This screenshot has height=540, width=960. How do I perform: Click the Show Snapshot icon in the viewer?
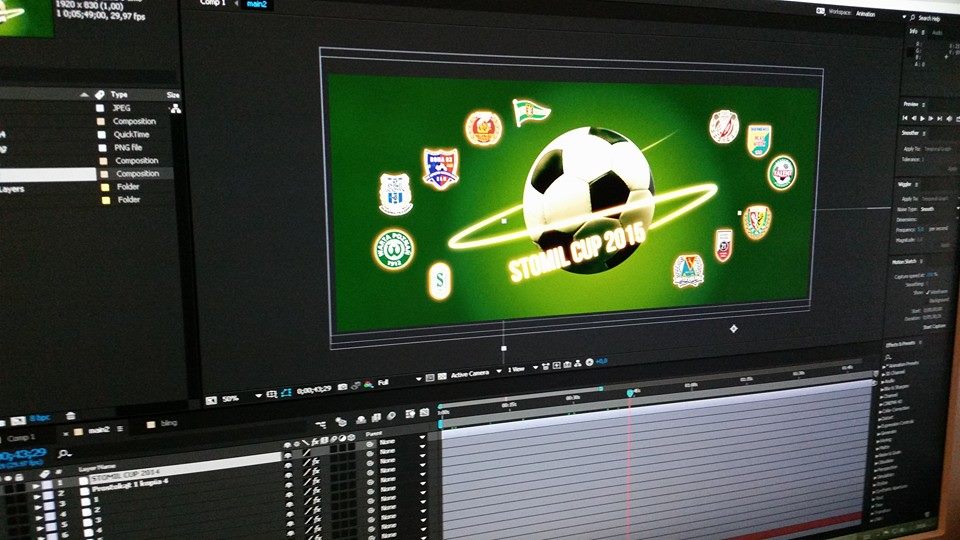[x=356, y=385]
